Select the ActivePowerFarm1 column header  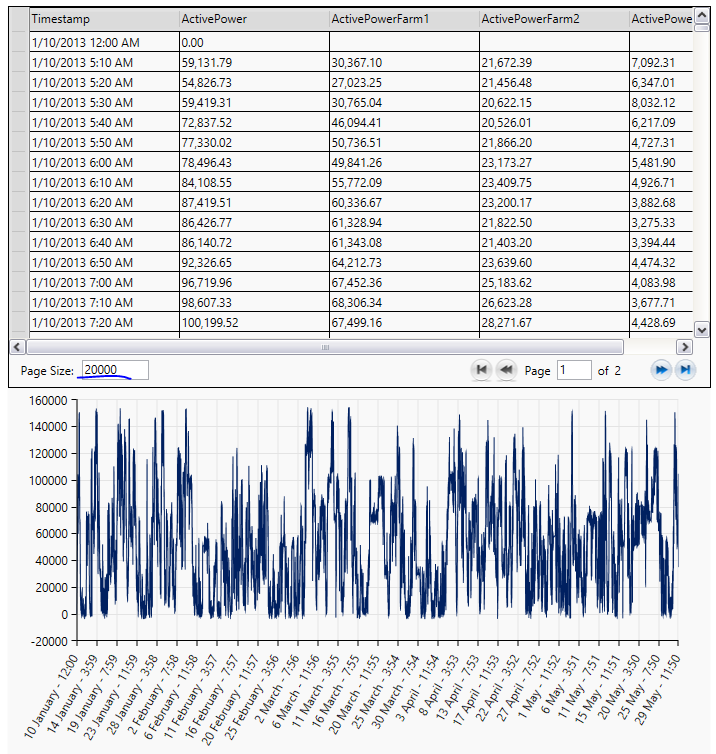(x=403, y=19)
